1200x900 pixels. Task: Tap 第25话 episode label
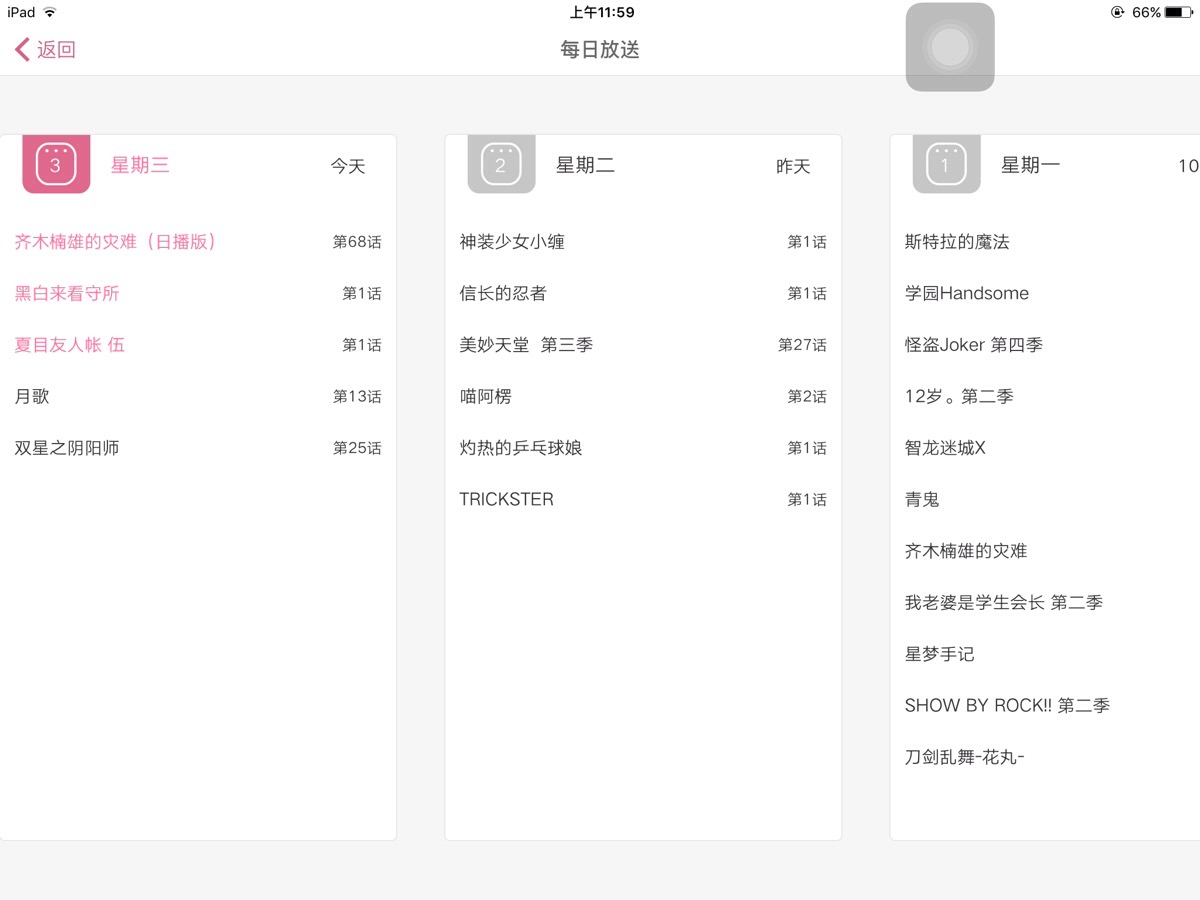357,448
